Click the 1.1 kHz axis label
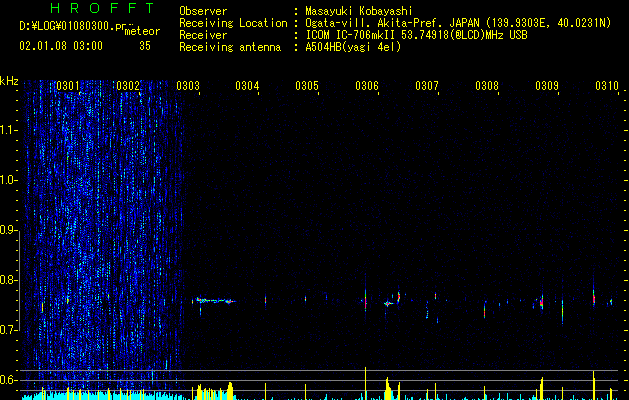 click(9, 130)
